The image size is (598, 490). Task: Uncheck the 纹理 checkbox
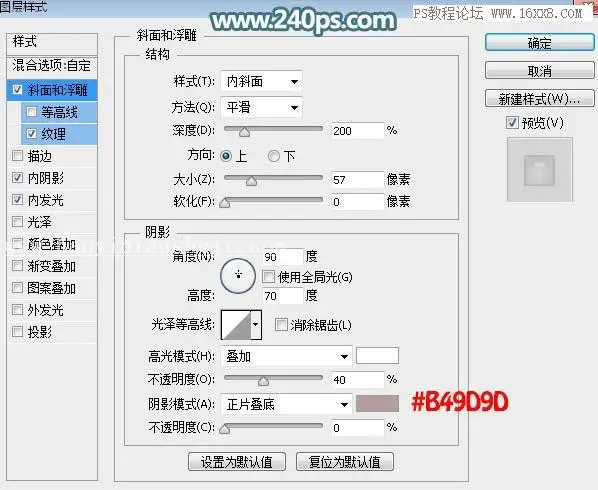click(31, 133)
